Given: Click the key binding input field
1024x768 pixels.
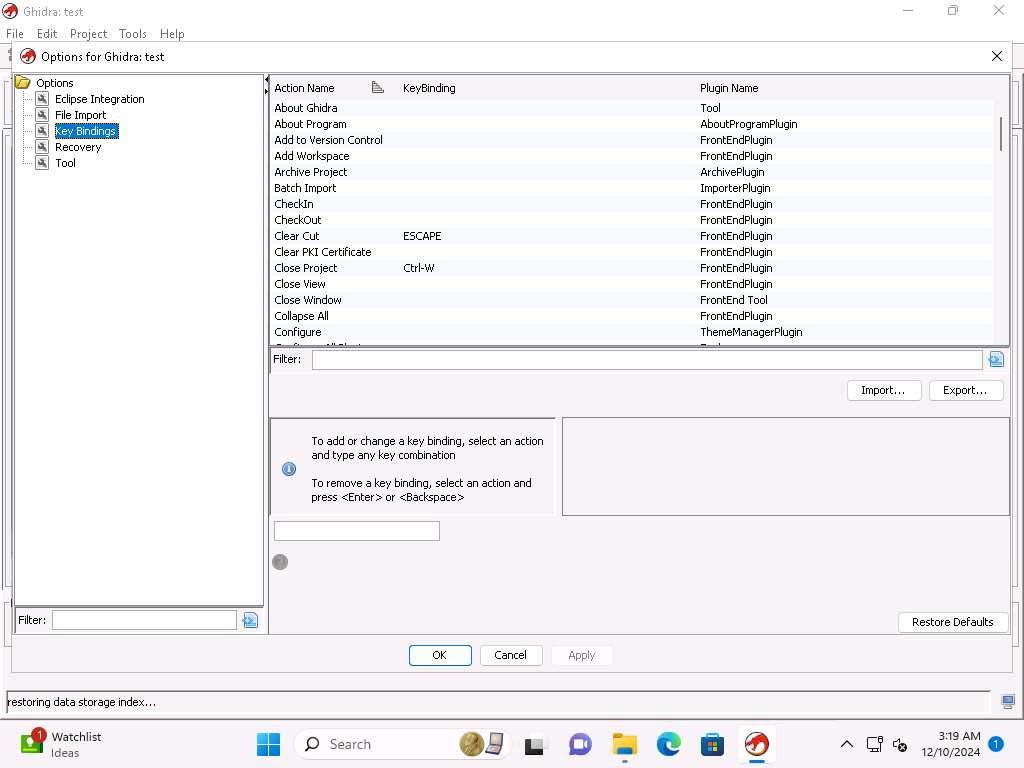Looking at the screenshot, I should point(356,531).
